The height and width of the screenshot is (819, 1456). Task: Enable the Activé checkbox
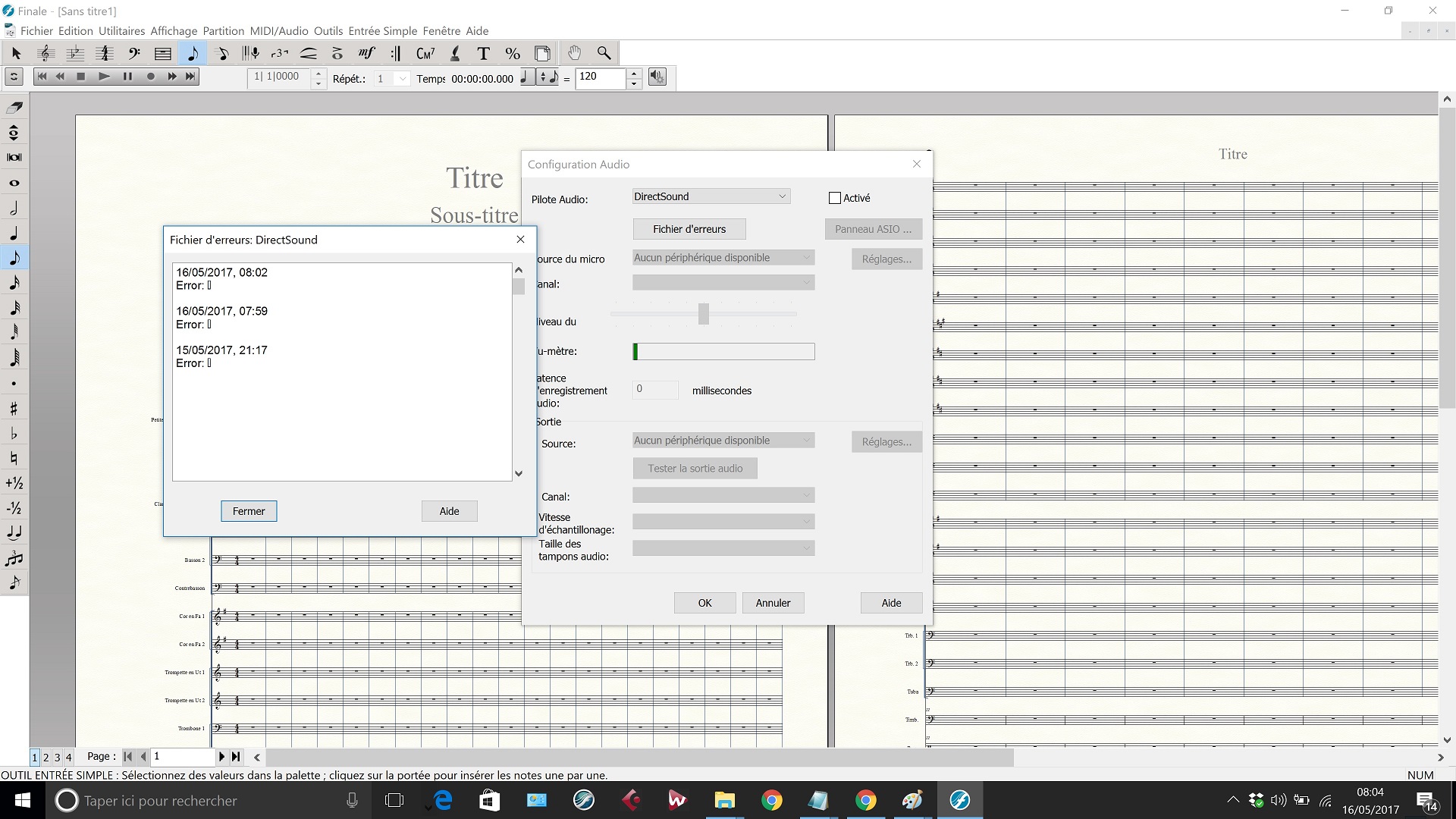click(x=835, y=198)
